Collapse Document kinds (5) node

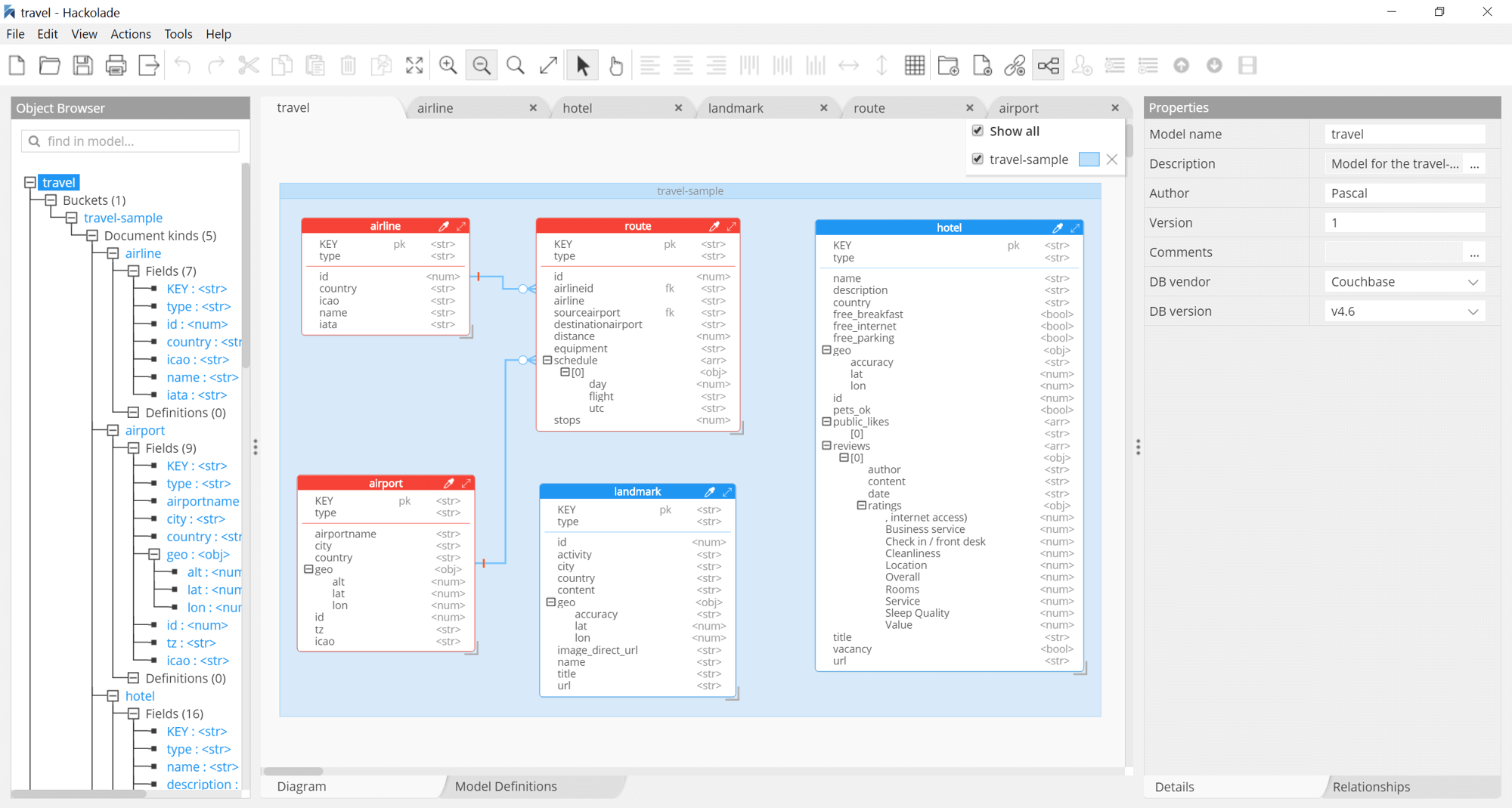coord(92,236)
